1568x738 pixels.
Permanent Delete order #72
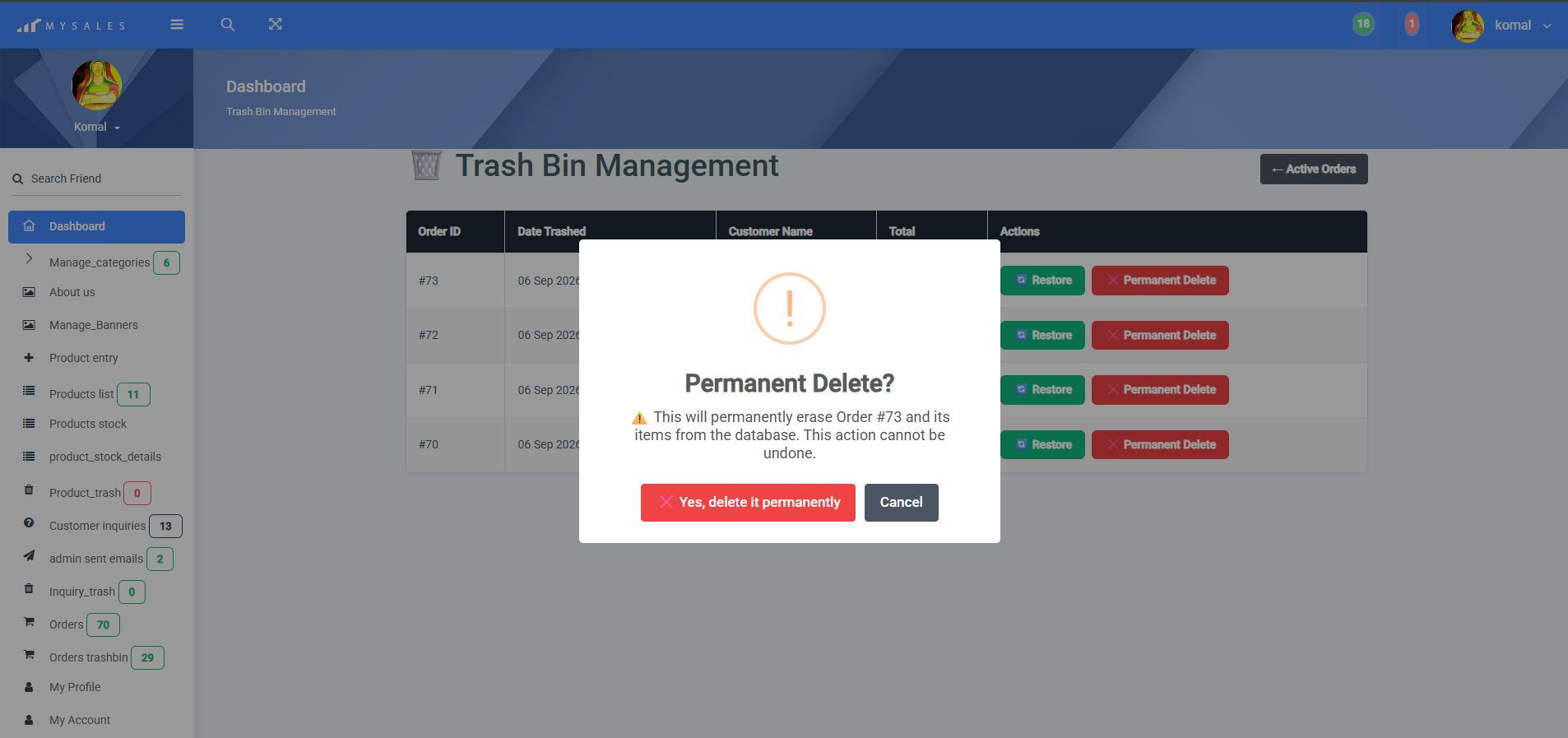pos(1160,336)
